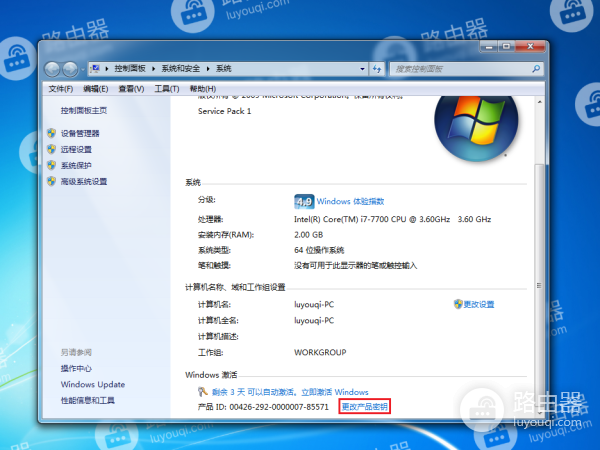
Task: Click the scrollbar up arrow
Action: coord(540,102)
